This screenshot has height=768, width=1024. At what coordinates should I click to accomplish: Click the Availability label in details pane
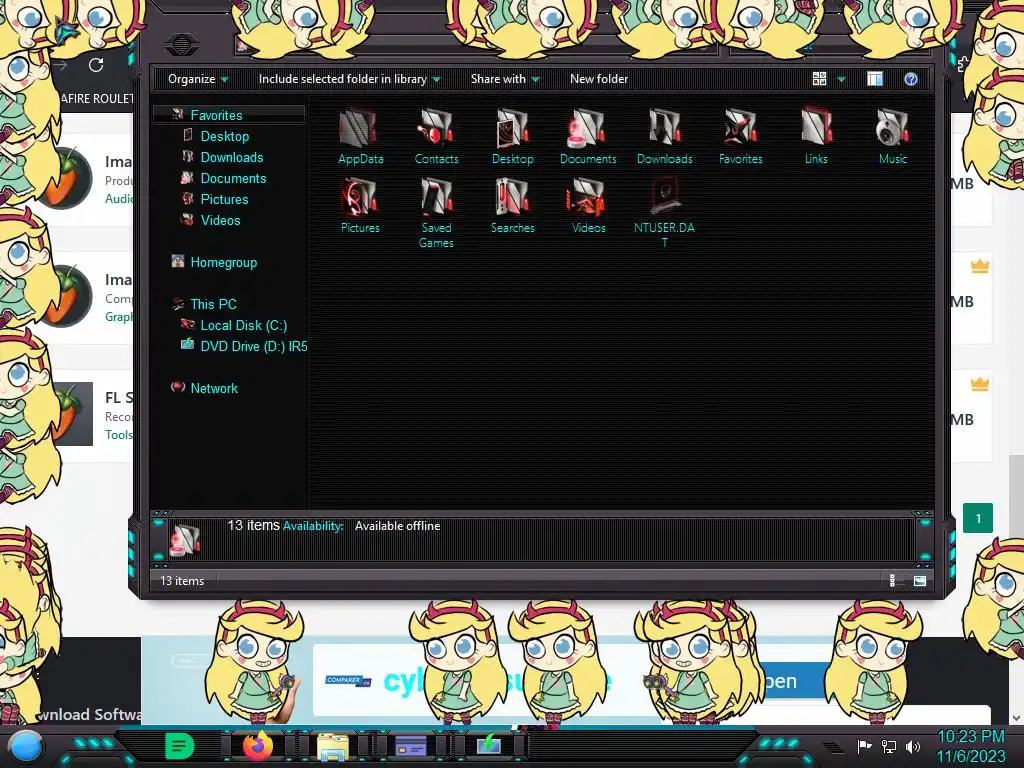313,526
